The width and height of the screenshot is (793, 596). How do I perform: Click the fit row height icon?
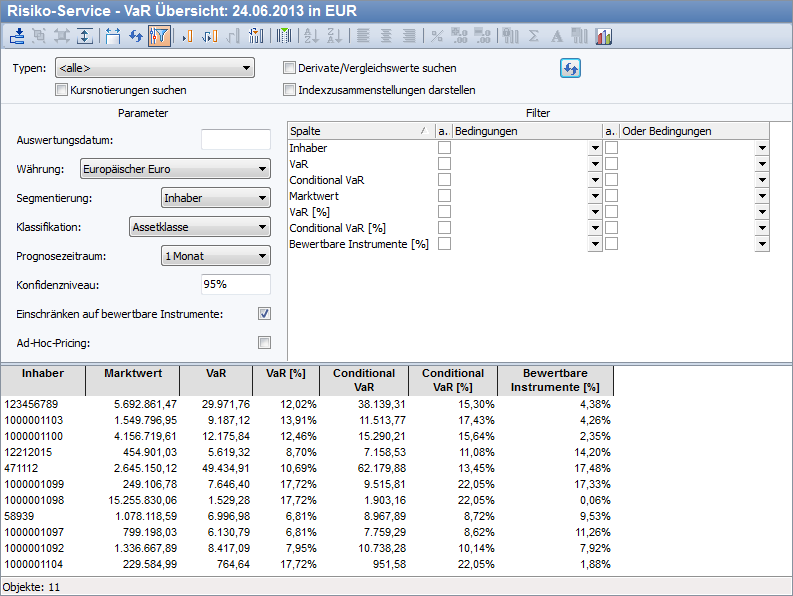click(85, 36)
